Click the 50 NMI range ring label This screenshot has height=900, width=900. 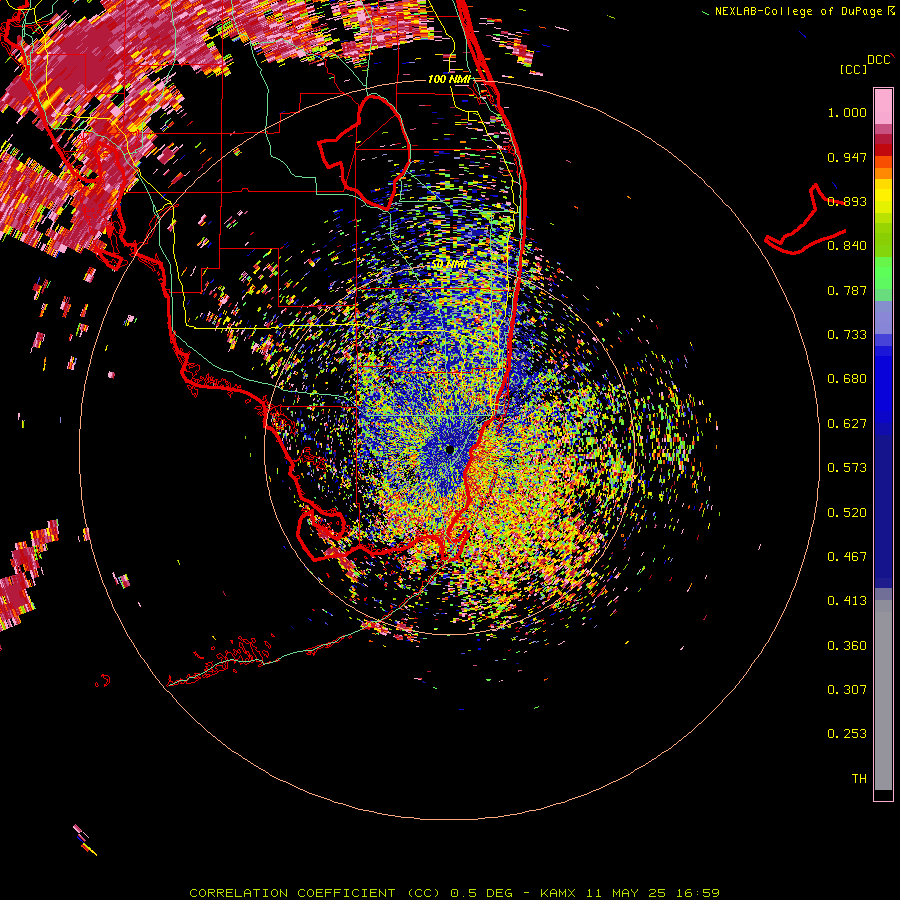[x=449, y=265]
